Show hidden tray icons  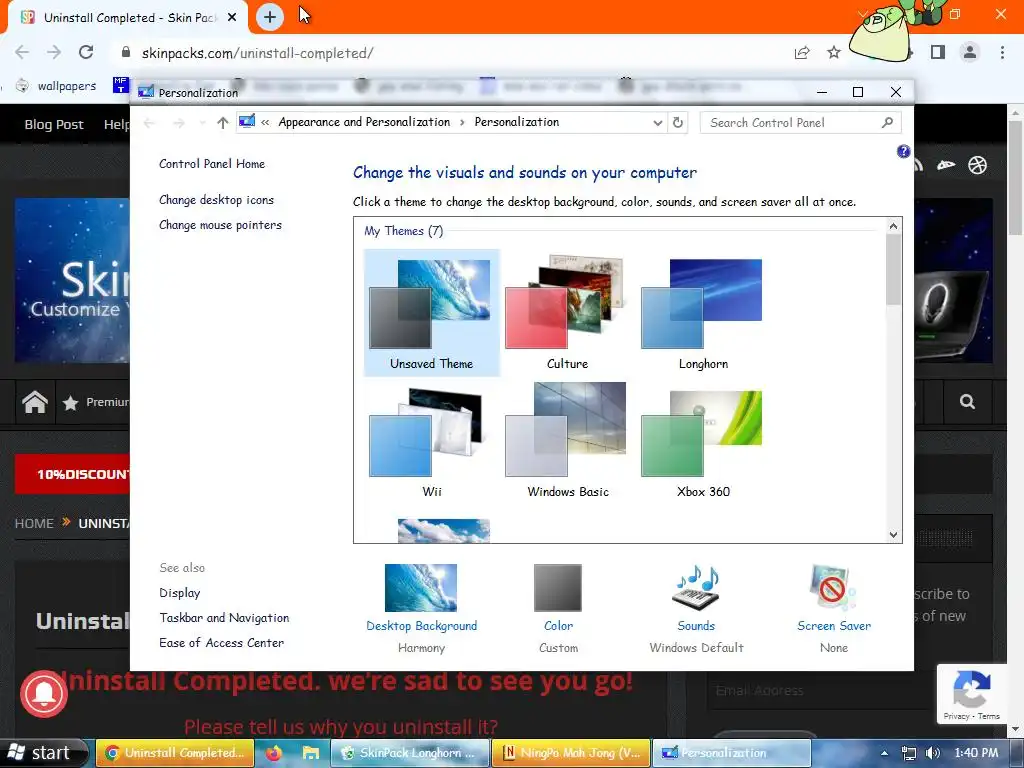(x=884, y=753)
